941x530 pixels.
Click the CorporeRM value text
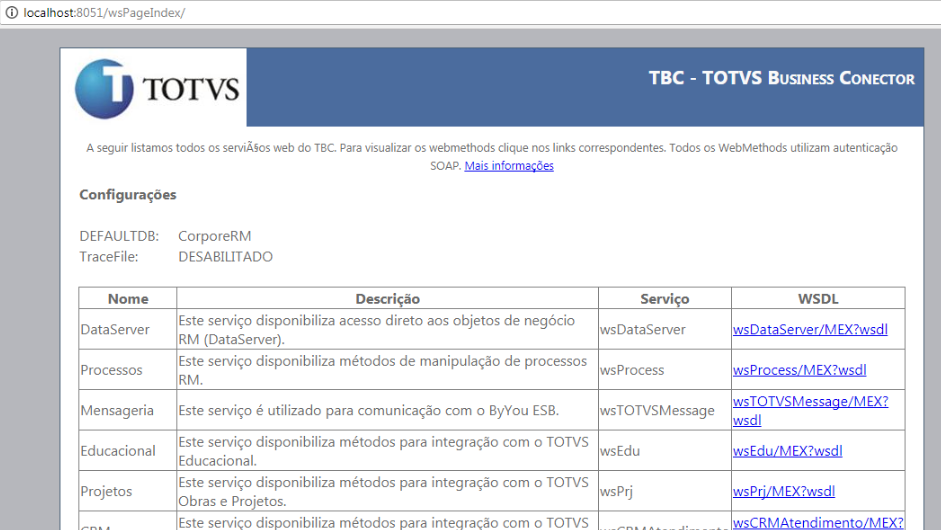pyautogui.click(x=214, y=236)
